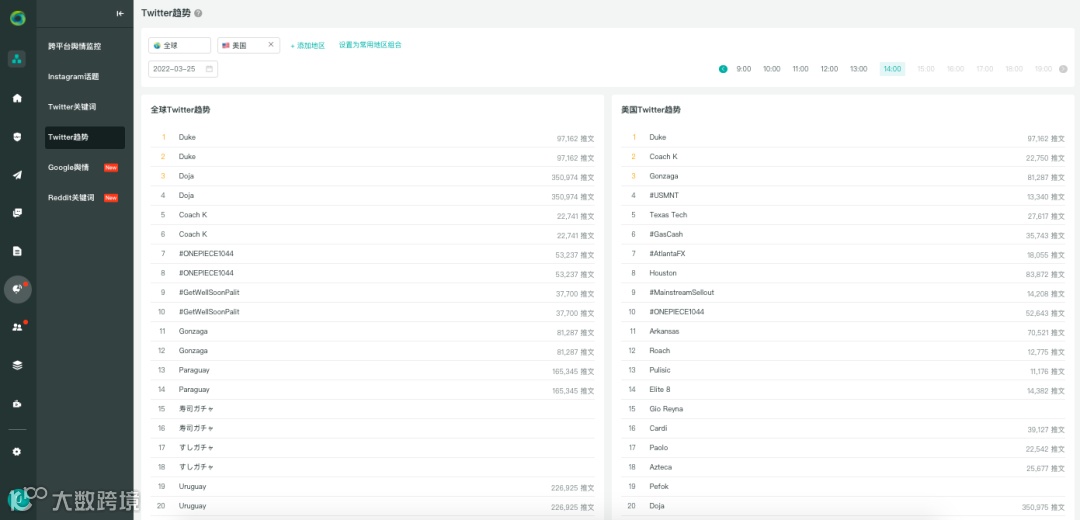Click Pulisic in the US trends list
This screenshot has height=520, width=1080.
pos(660,370)
